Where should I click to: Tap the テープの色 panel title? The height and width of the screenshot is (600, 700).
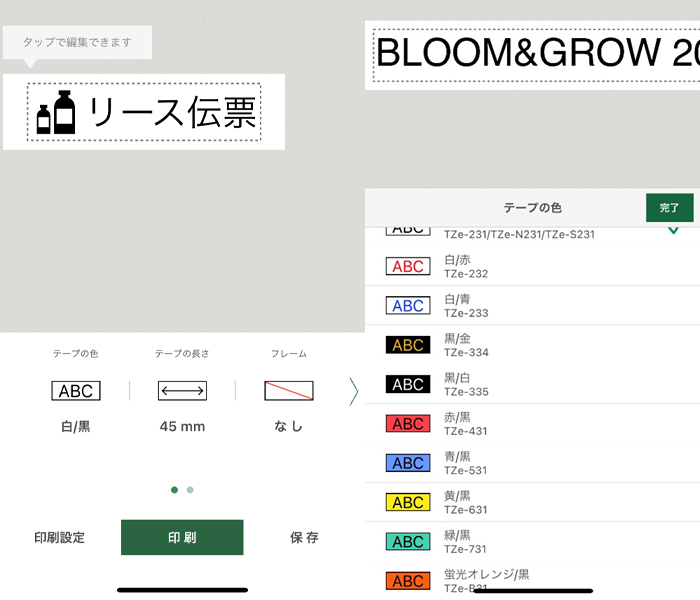[x=533, y=208]
